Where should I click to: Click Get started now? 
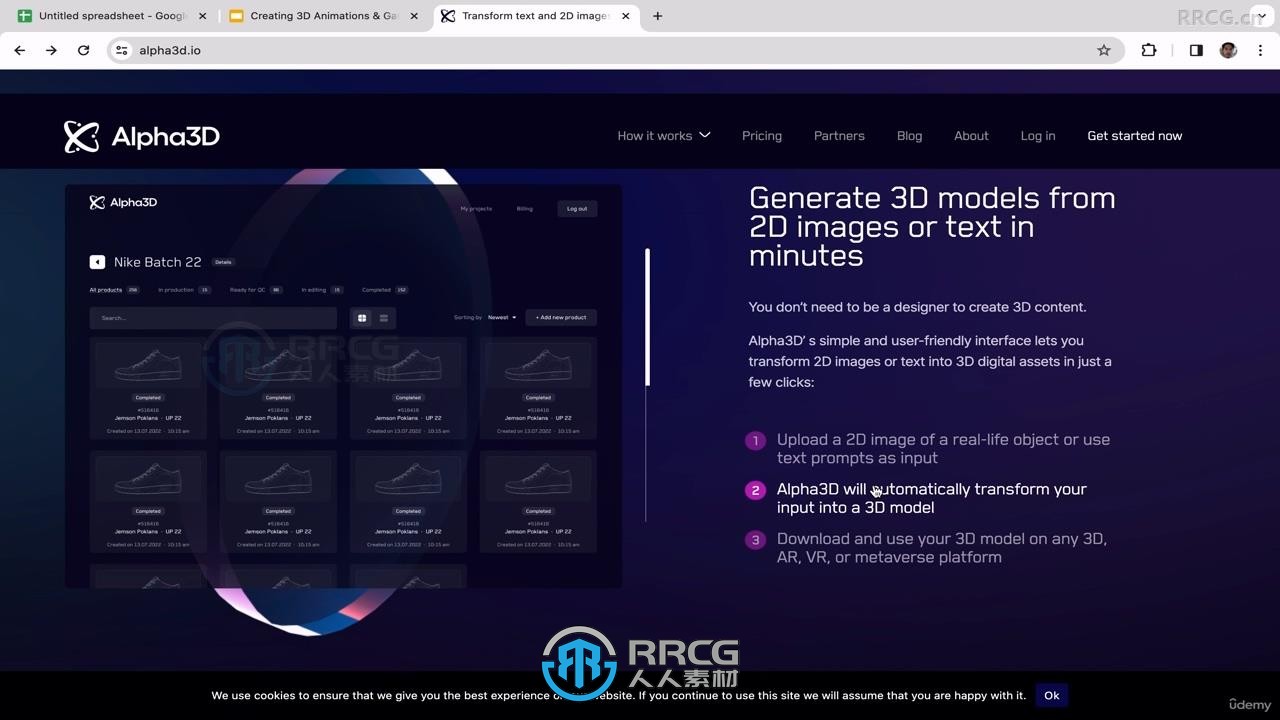tap(1134, 136)
